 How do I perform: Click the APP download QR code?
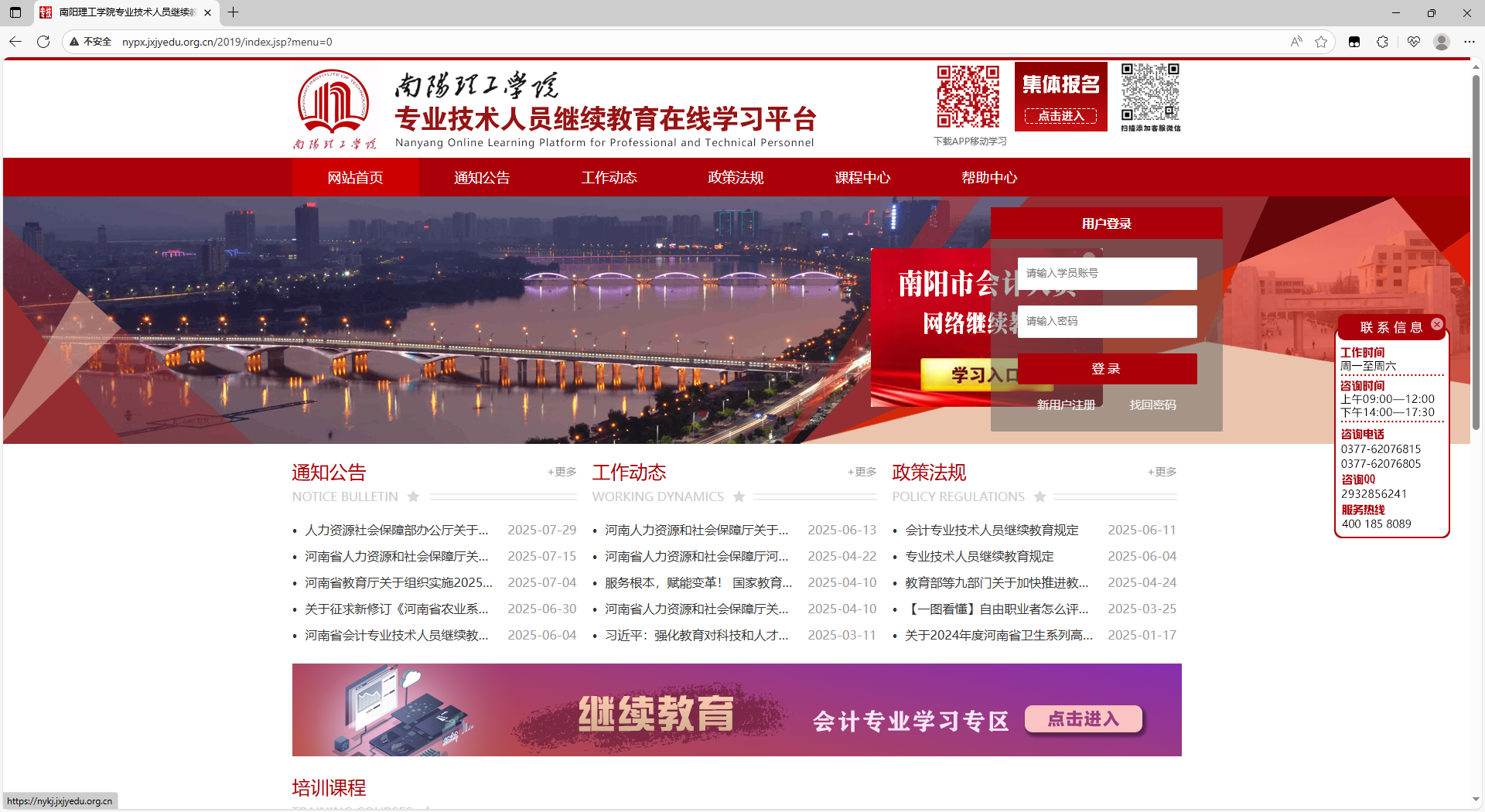point(968,97)
